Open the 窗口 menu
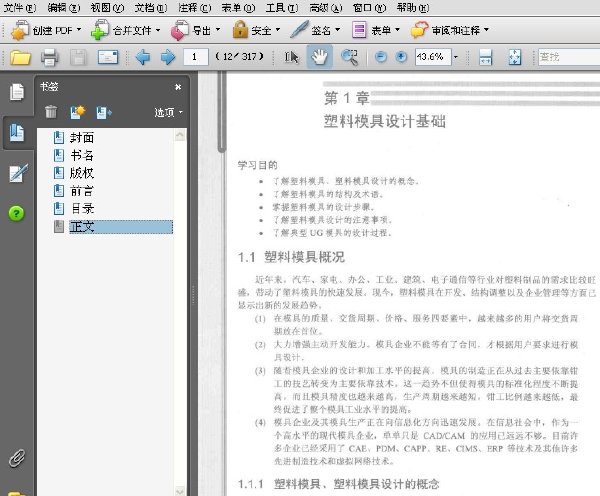 [x=370, y=7]
